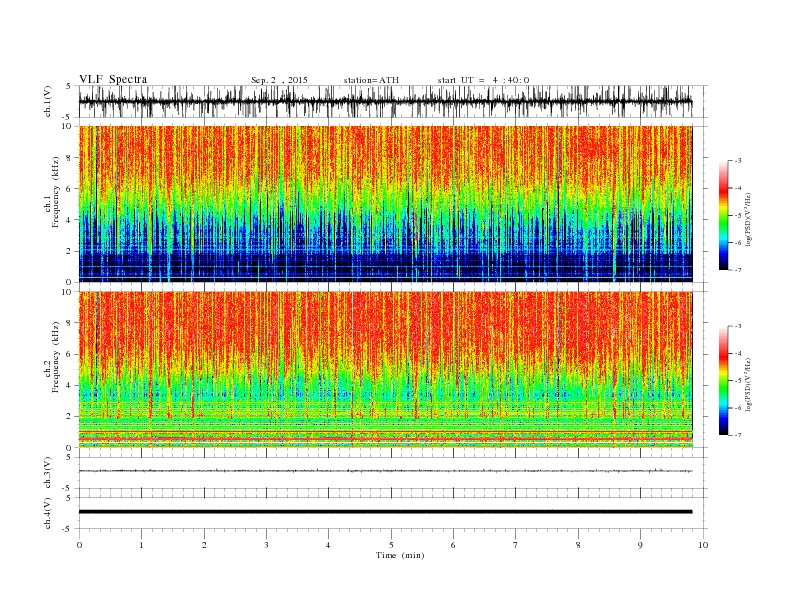The image size is (792, 612).
Task: Click the "-7" tick on ch.1 colorbar
Action: click(x=738, y=270)
